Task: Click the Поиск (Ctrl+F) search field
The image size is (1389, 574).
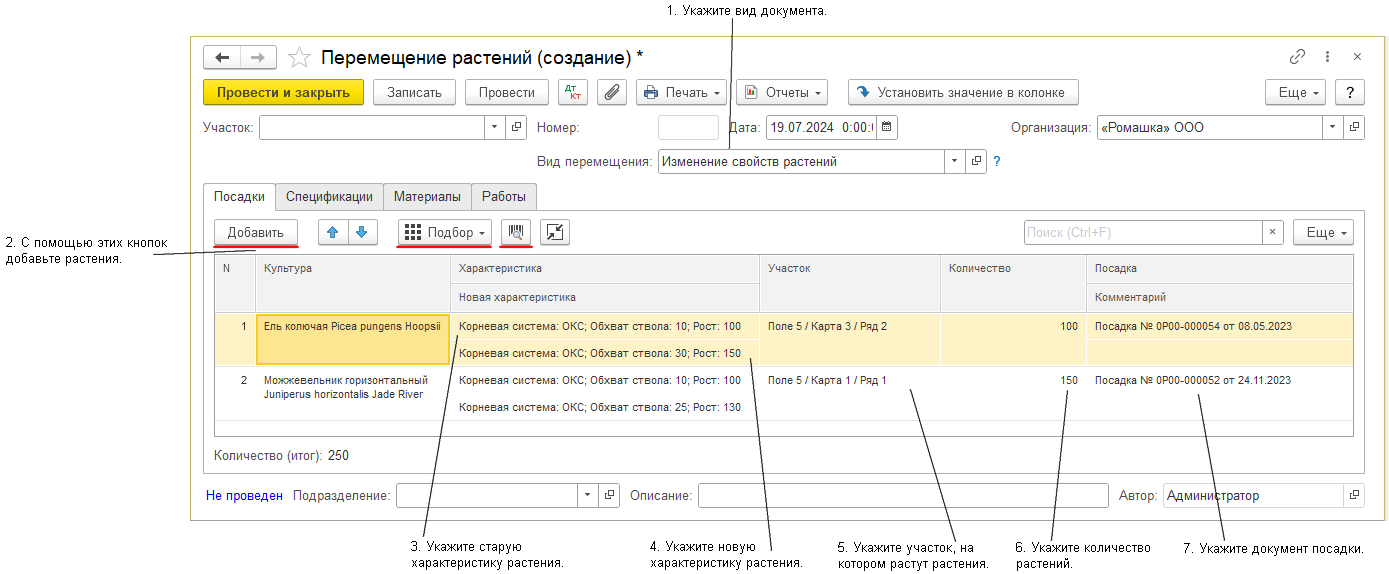Action: coord(1143,232)
